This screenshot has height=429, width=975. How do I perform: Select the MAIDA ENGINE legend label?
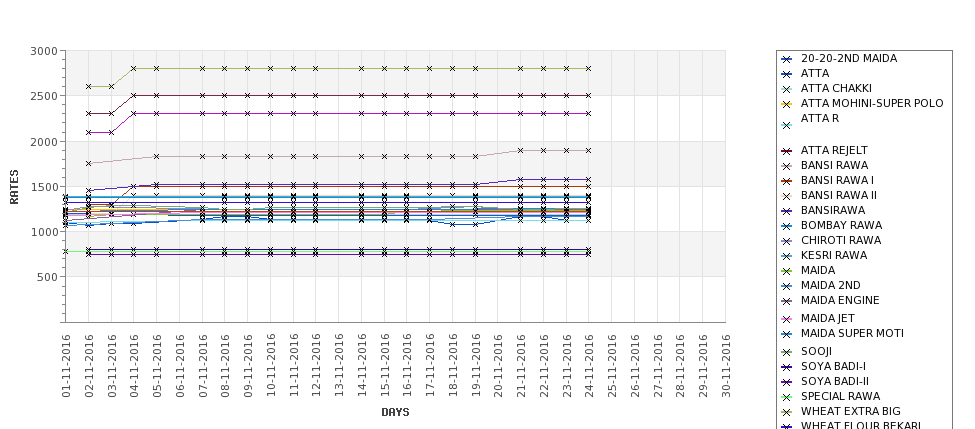point(840,300)
